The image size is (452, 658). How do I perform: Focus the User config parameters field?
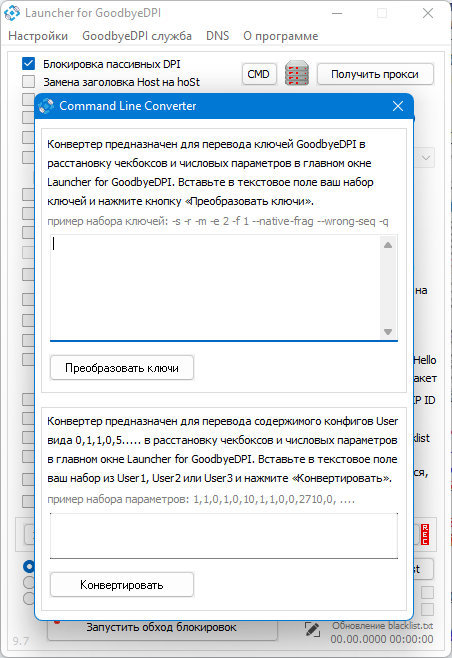pyautogui.click(x=224, y=536)
